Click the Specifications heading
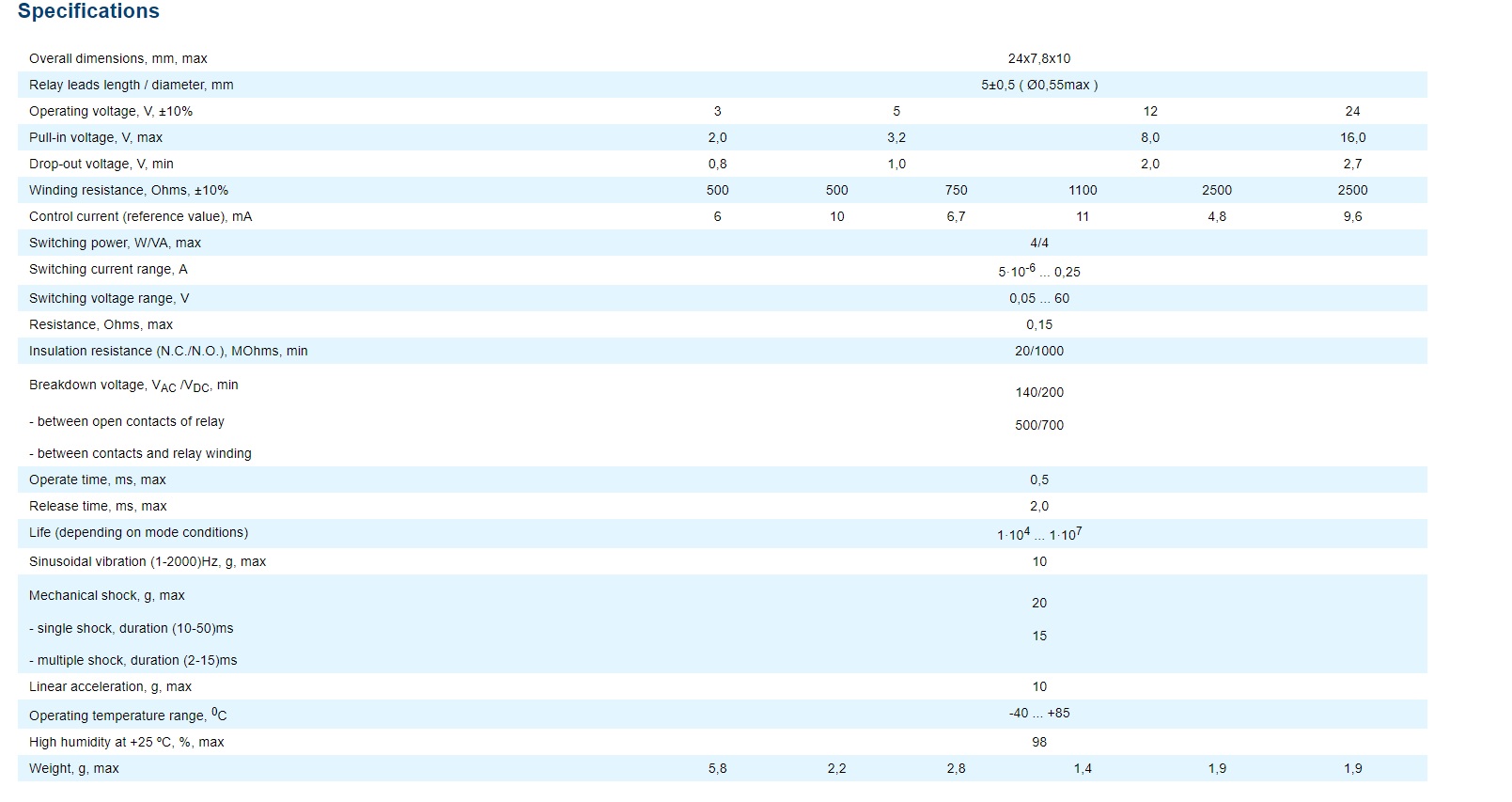Image resolution: width=1512 pixels, height=802 pixels. click(88, 11)
